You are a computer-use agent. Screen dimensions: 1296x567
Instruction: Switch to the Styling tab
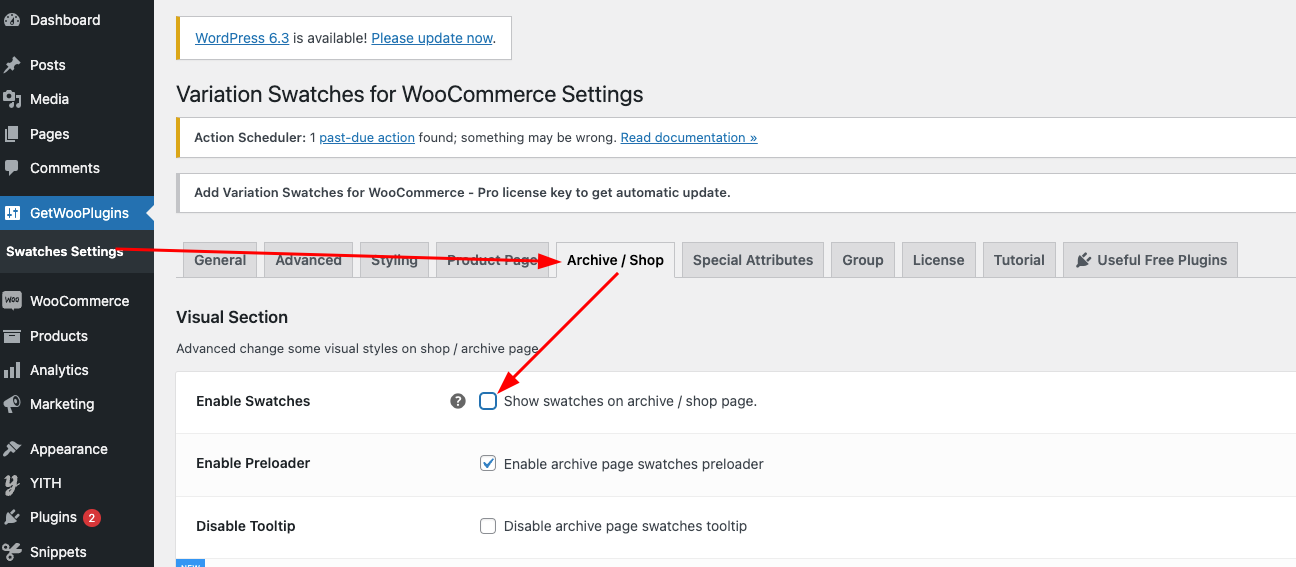click(x=394, y=260)
